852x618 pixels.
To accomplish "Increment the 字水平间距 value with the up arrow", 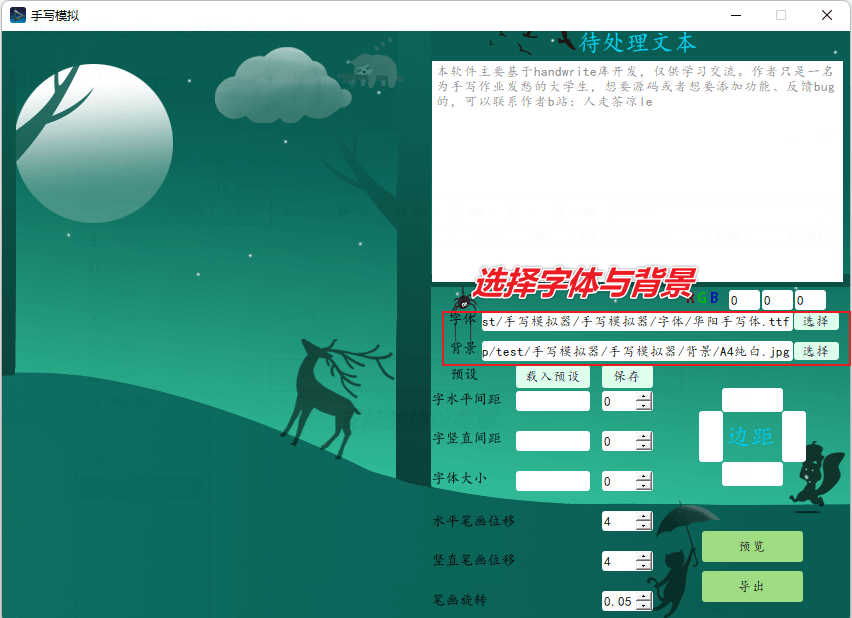I will point(644,397).
